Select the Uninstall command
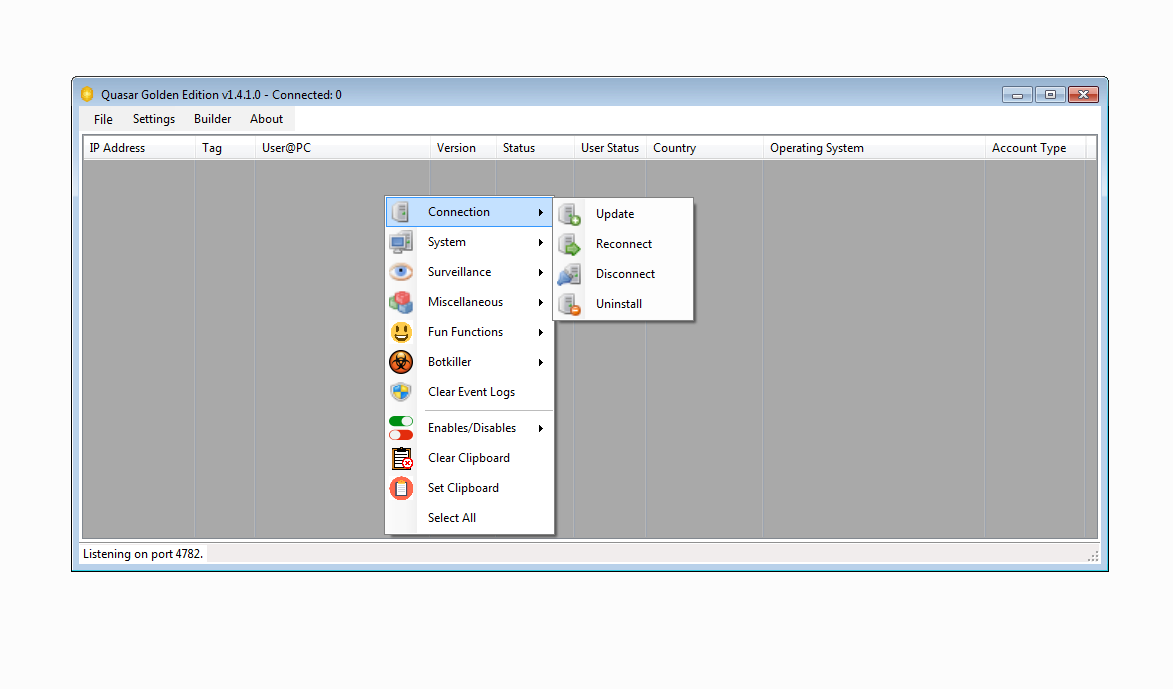The image size is (1173, 689). (x=617, y=303)
